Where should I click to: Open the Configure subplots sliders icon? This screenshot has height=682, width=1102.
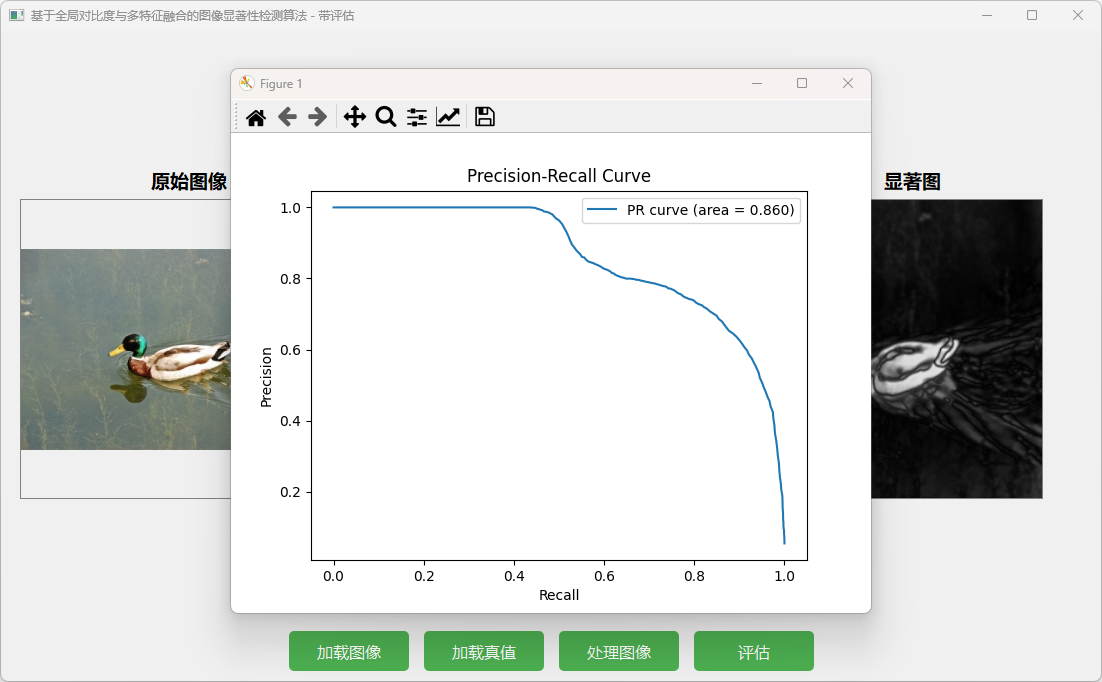417,117
